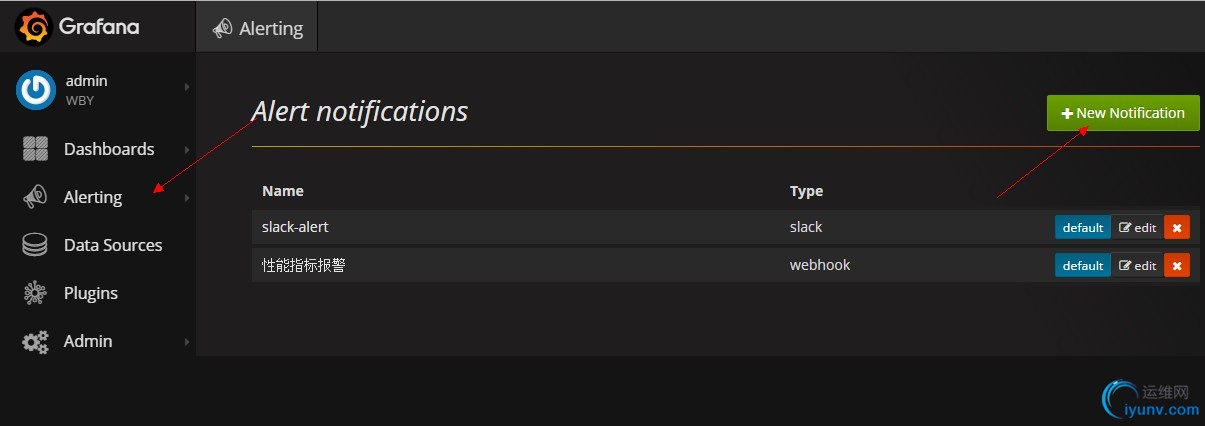Click the admin user avatar icon

point(36,89)
